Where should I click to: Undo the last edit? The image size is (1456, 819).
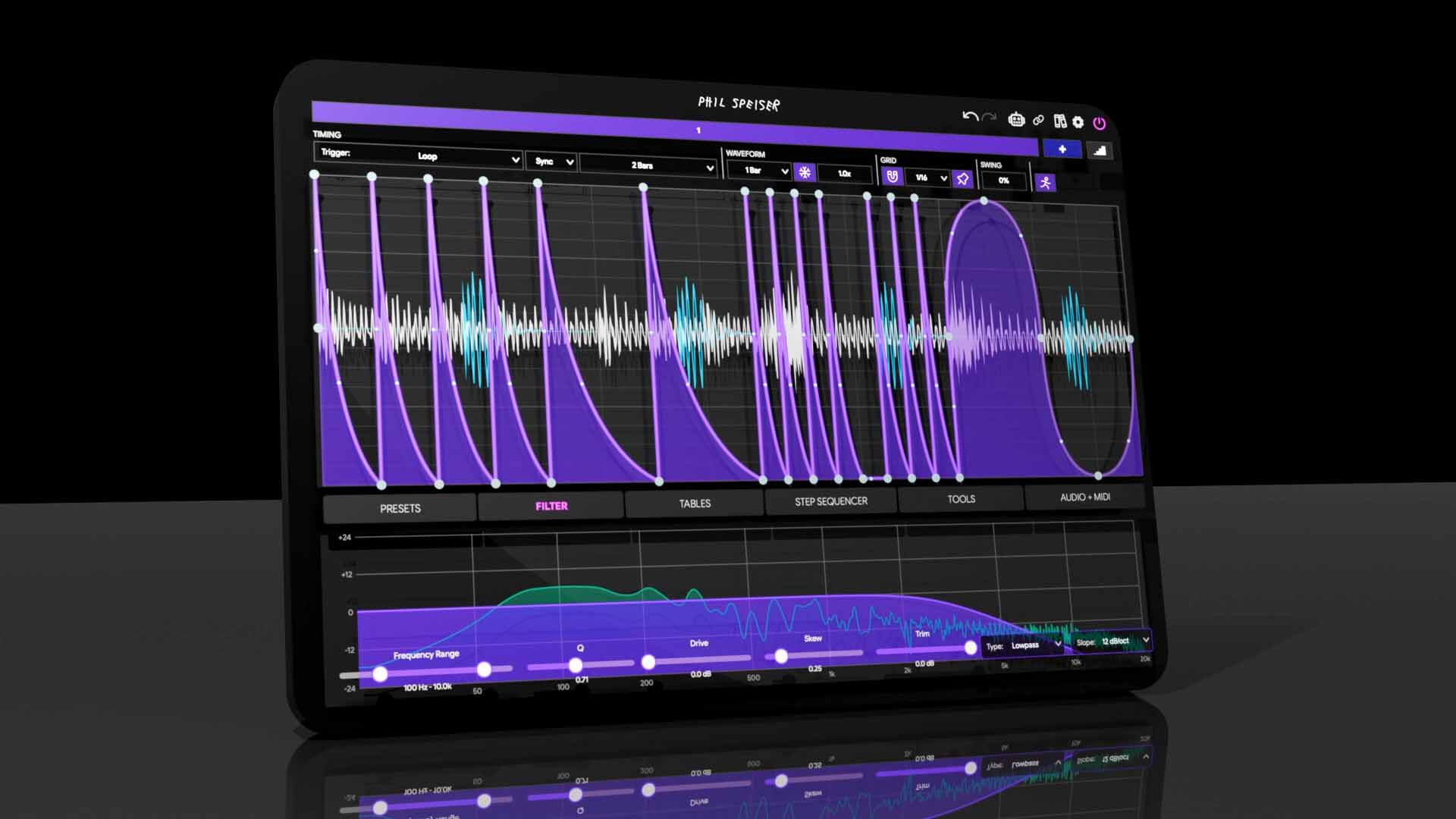point(970,116)
